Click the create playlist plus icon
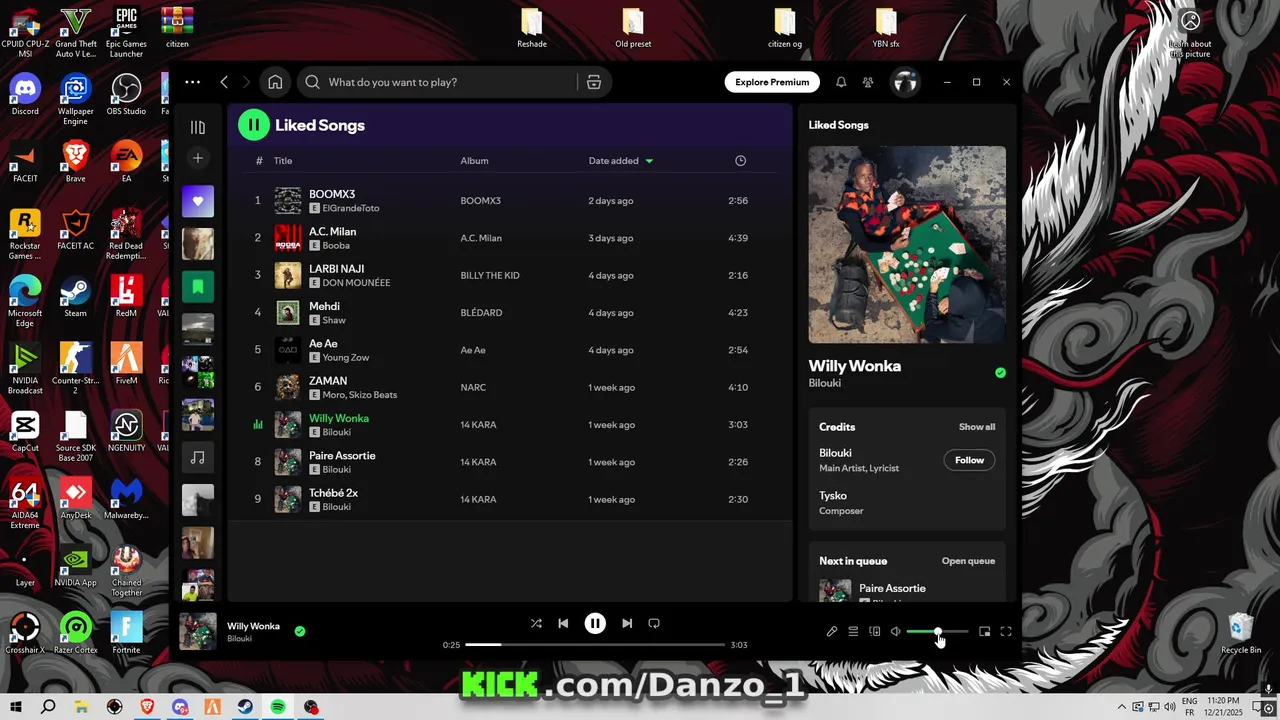Image resolution: width=1280 pixels, height=720 pixels. click(x=198, y=158)
